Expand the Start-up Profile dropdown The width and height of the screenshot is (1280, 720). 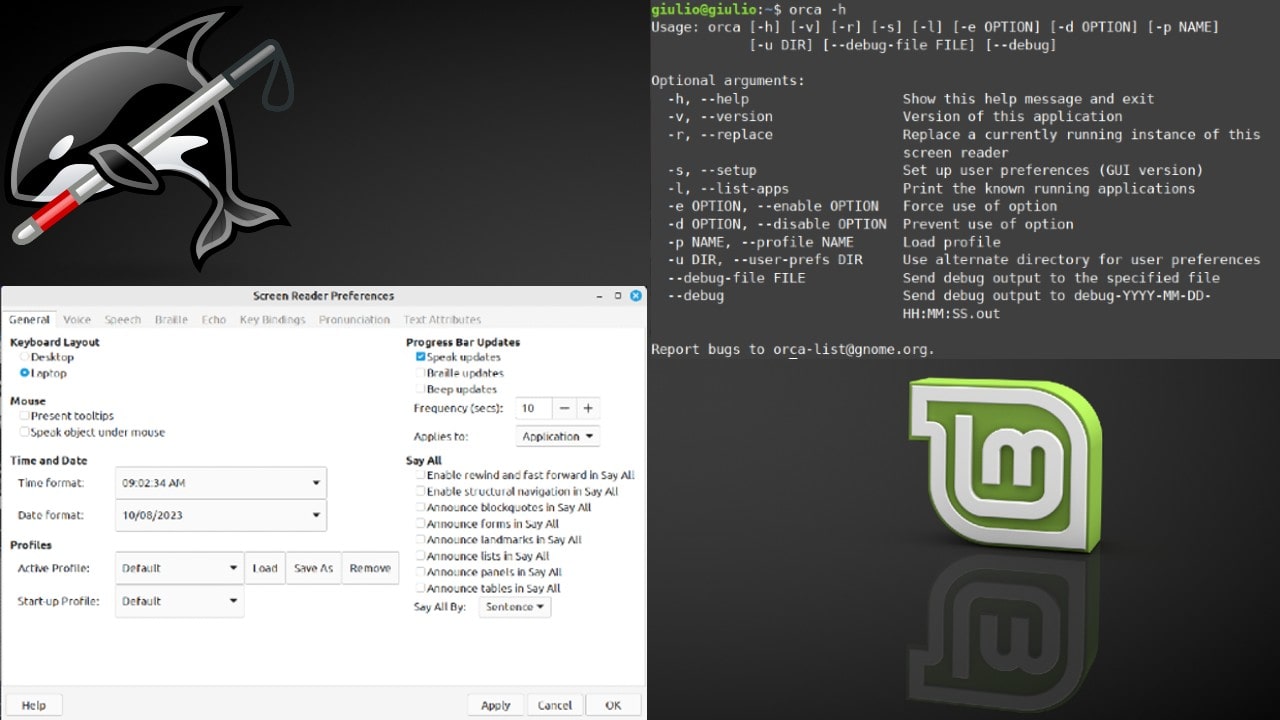pyautogui.click(x=179, y=601)
